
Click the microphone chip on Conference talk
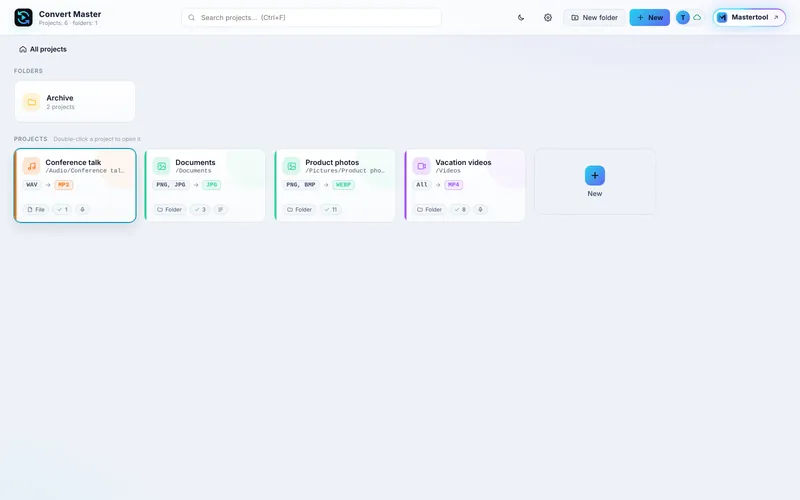point(82,209)
